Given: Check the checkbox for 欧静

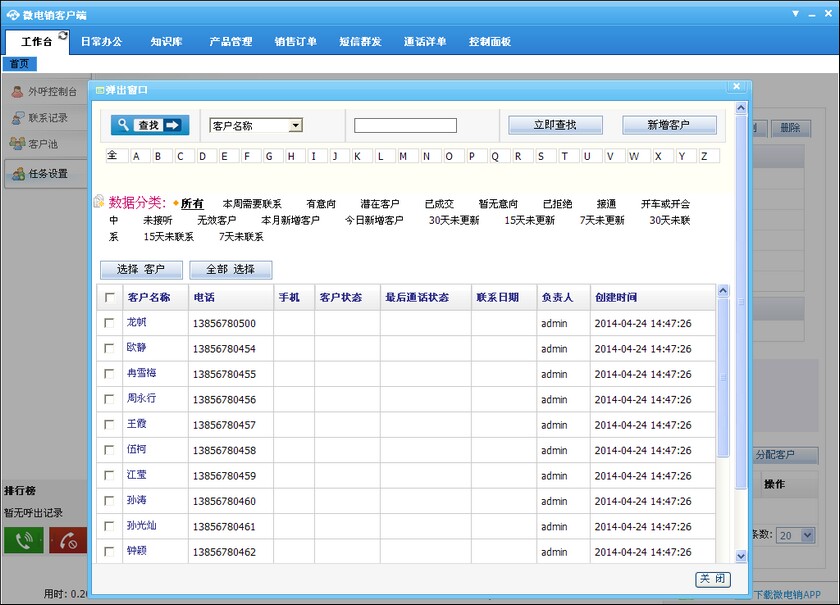Looking at the screenshot, I should point(109,348).
